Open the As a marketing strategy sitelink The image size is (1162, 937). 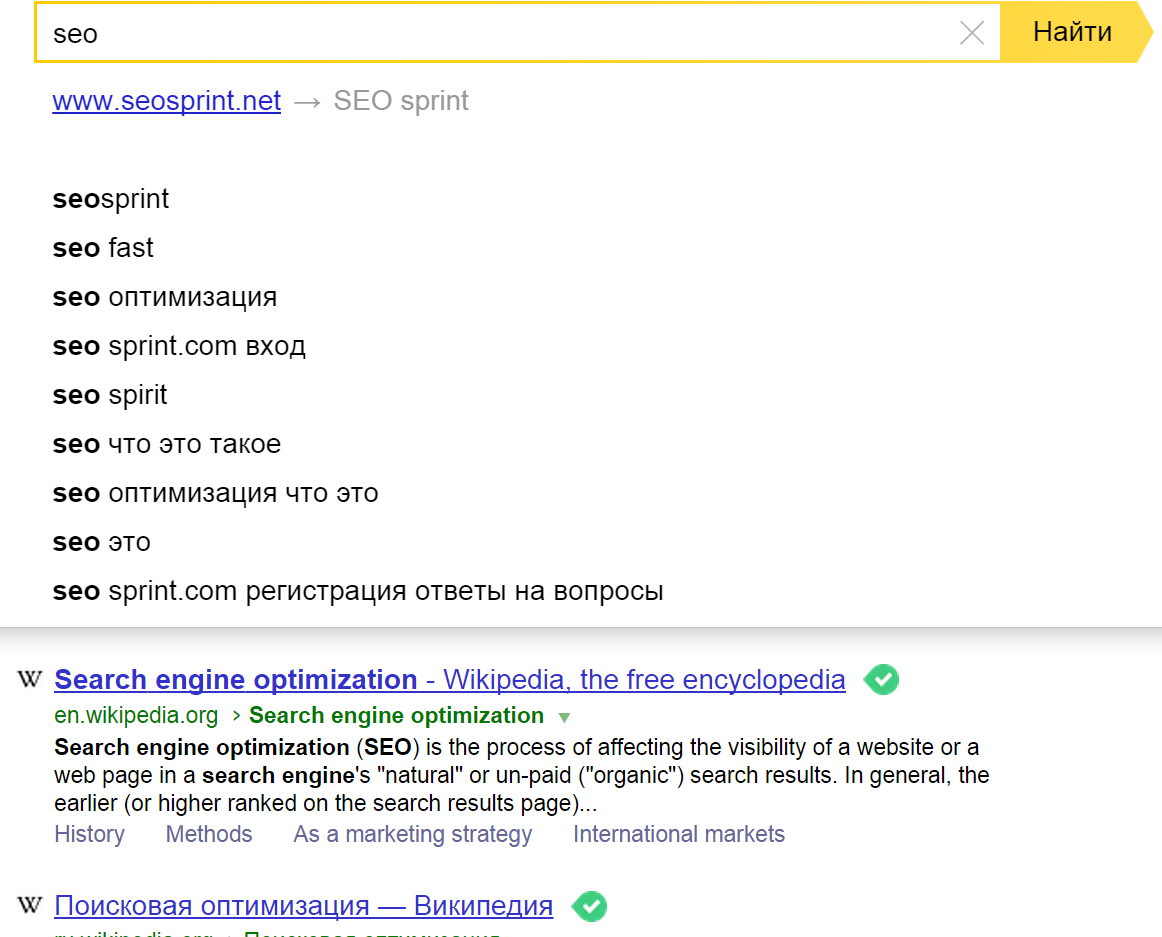tap(412, 833)
